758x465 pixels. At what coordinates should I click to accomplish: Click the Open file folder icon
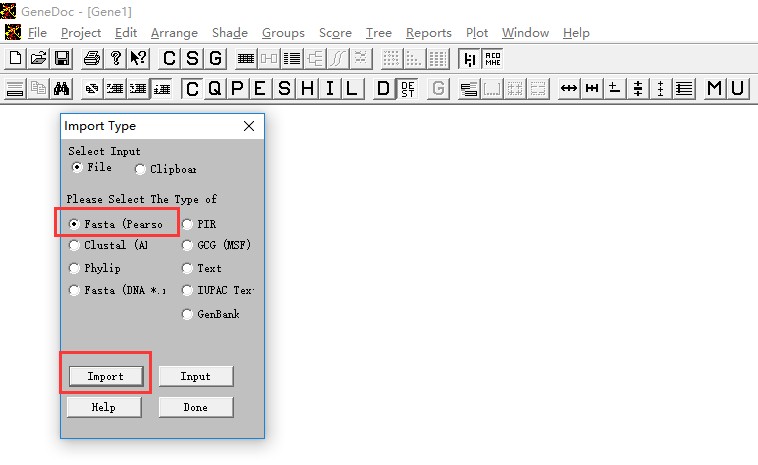click(x=38, y=59)
